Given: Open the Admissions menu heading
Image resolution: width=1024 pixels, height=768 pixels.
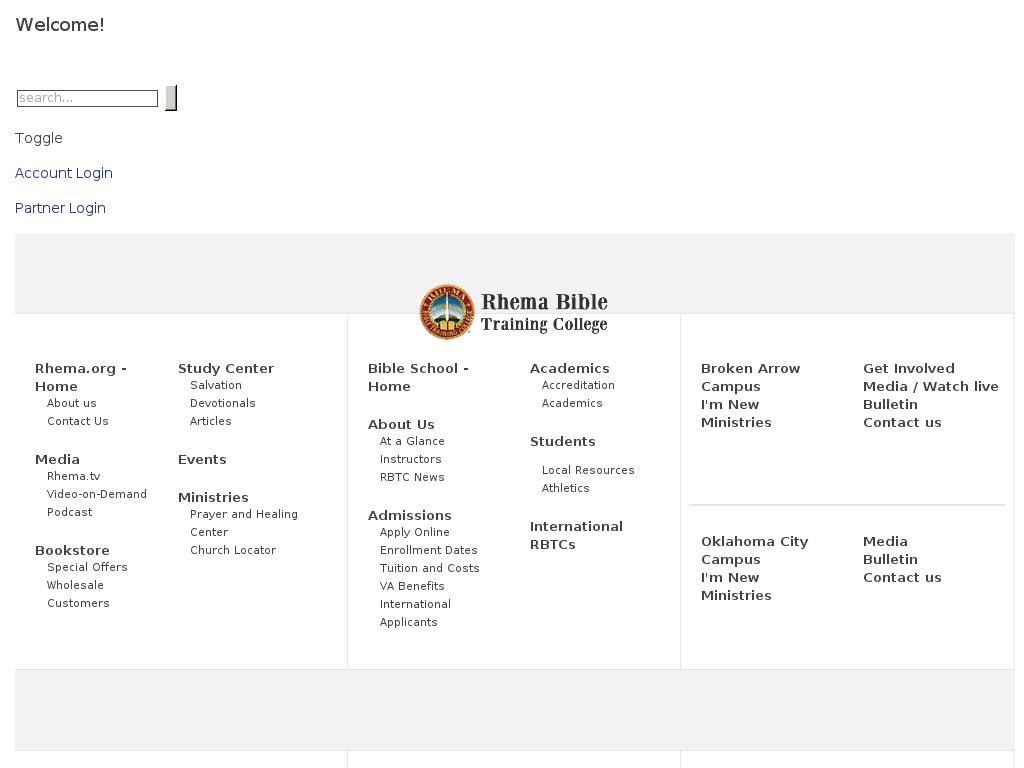Looking at the screenshot, I should (x=410, y=515).
